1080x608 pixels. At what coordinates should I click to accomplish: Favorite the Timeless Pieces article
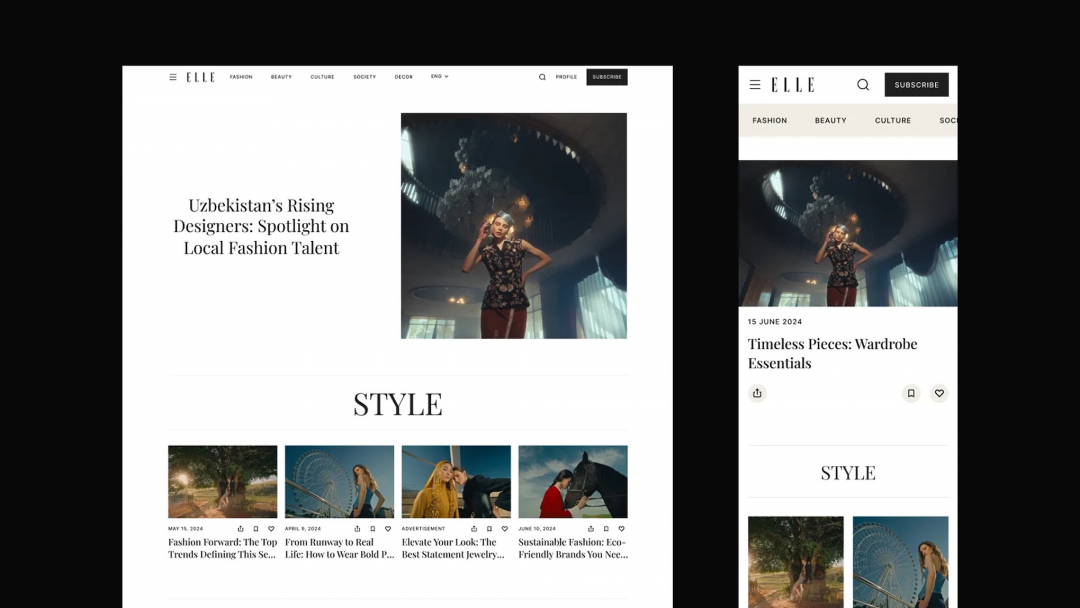939,393
